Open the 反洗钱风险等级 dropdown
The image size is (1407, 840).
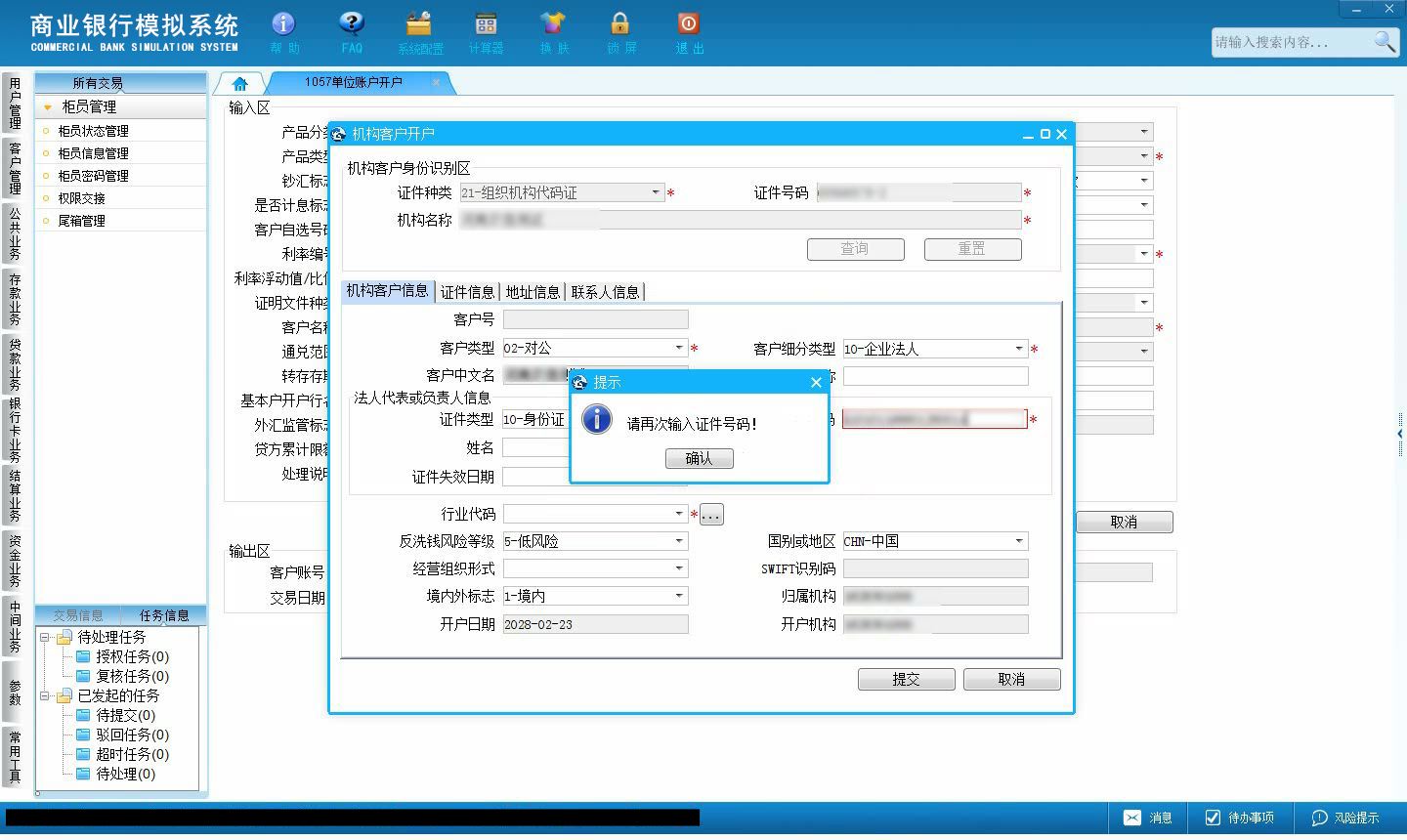679,541
